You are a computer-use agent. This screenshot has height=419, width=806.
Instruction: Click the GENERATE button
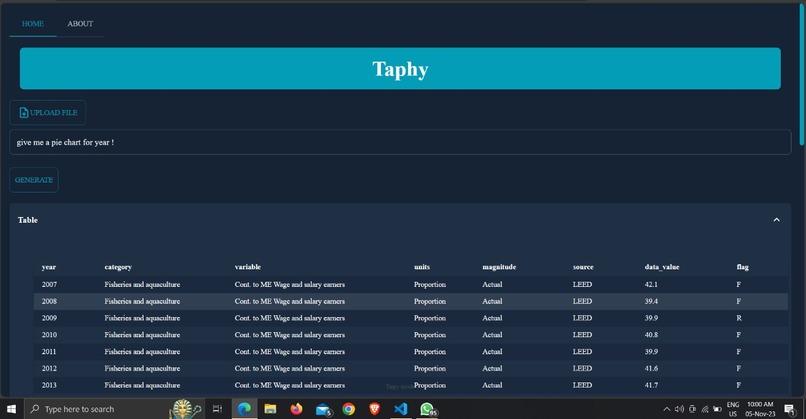[34, 180]
